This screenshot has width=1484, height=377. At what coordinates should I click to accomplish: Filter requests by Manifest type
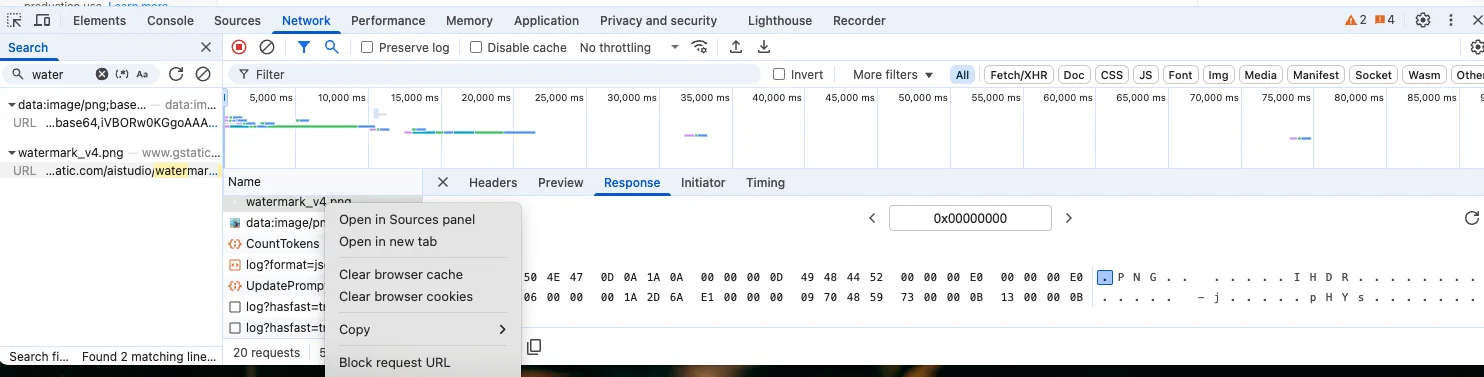click(x=1315, y=75)
